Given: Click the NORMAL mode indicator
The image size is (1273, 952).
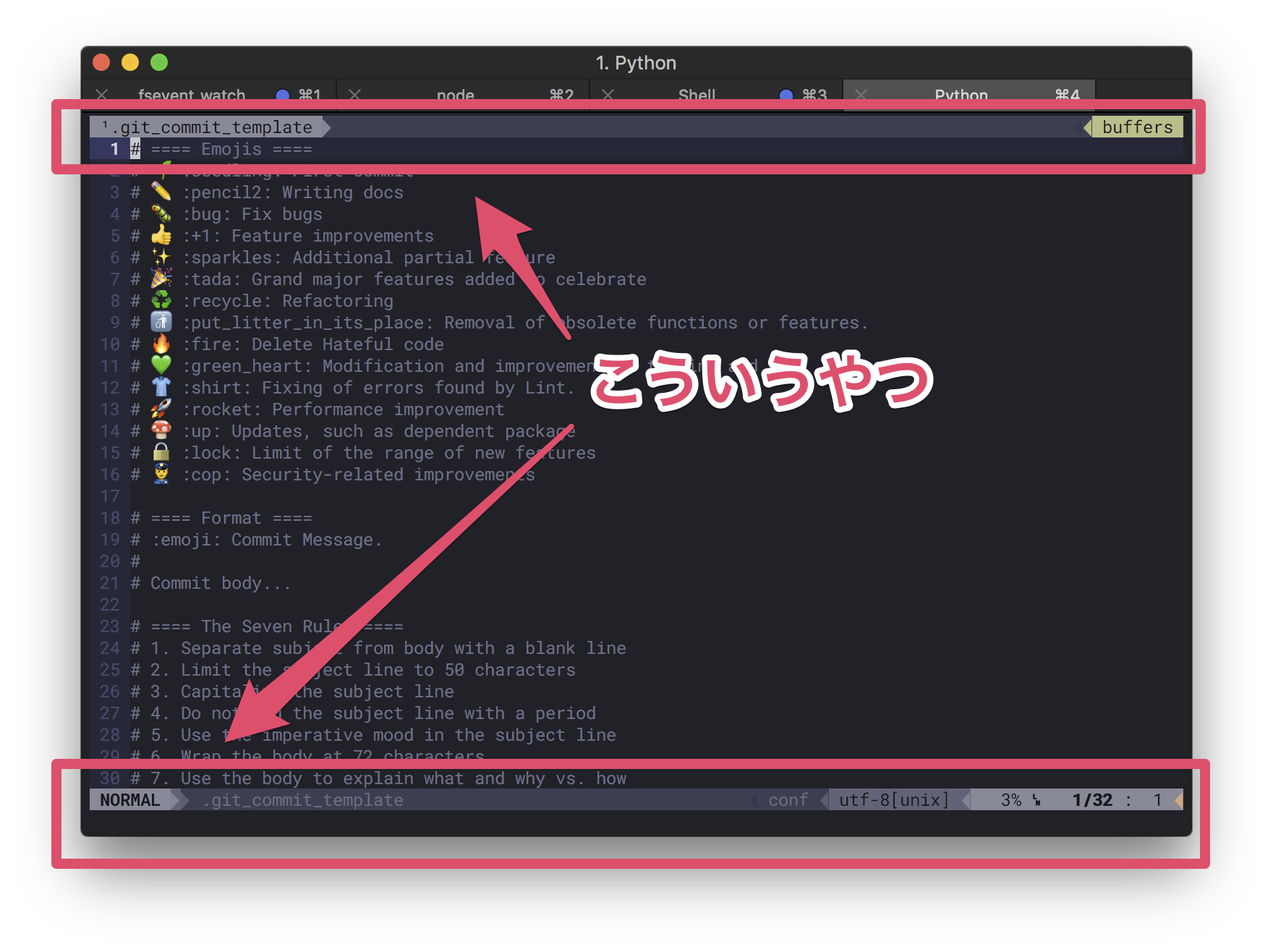Looking at the screenshot, I should [x=130, y=800].
